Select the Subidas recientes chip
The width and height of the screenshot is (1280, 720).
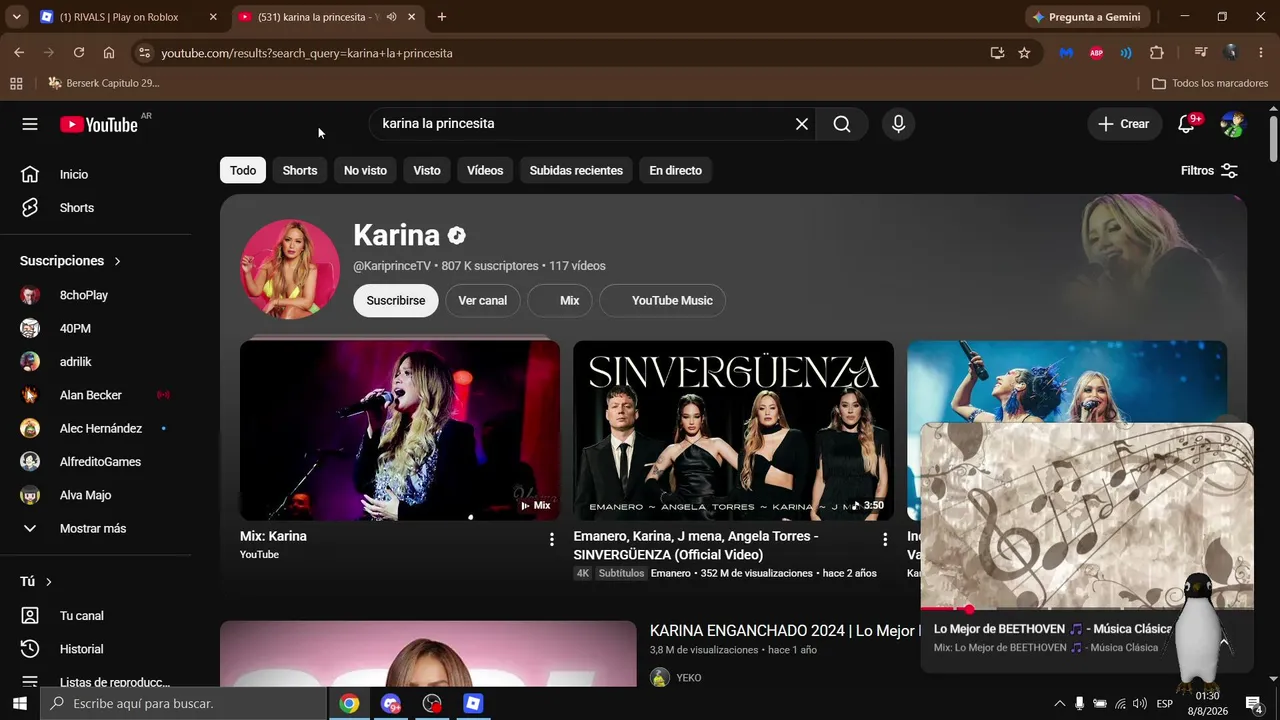576,170
